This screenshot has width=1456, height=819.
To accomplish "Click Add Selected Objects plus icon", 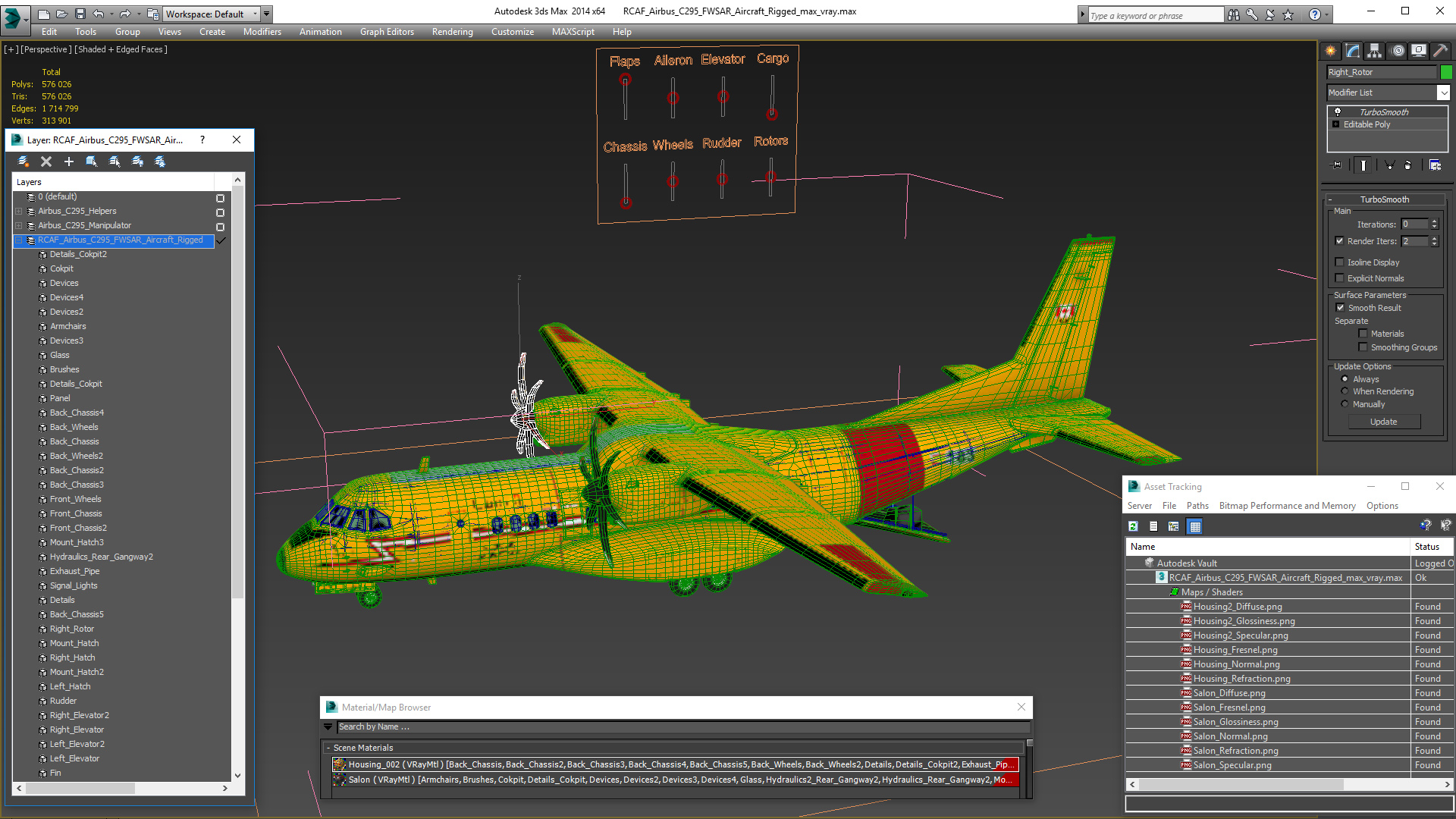I will coord(69,162).
